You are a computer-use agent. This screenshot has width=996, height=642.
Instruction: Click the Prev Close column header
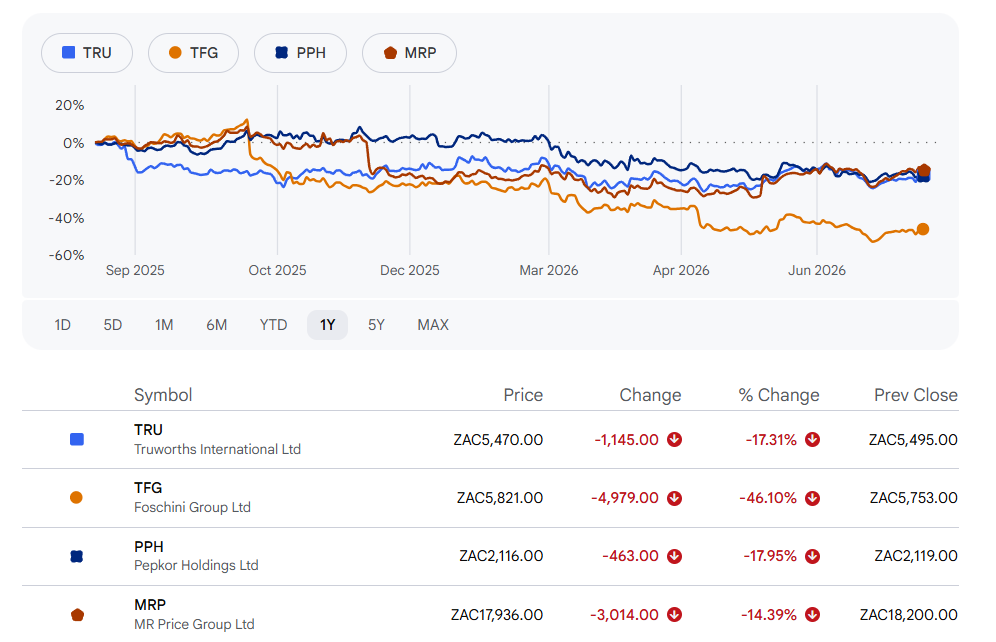[915, 395]
